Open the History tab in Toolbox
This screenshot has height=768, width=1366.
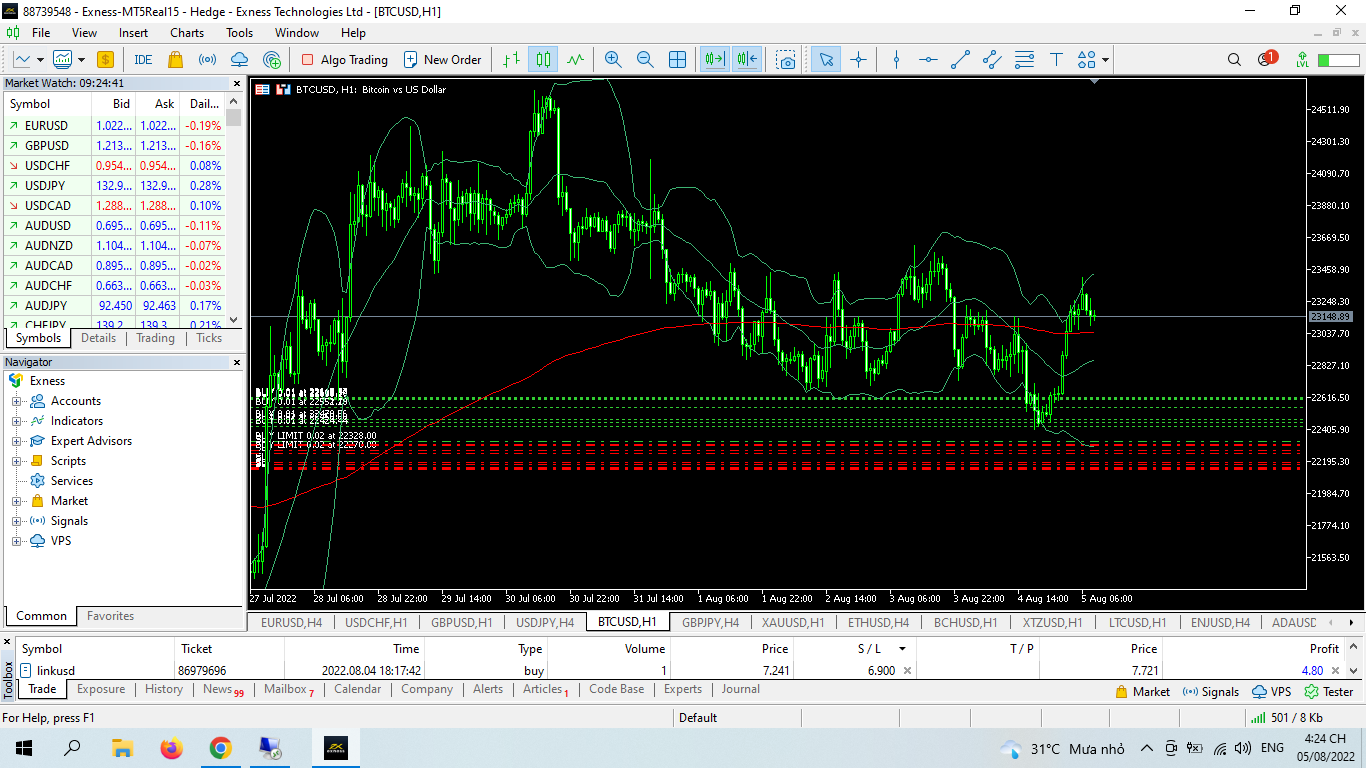164,689
